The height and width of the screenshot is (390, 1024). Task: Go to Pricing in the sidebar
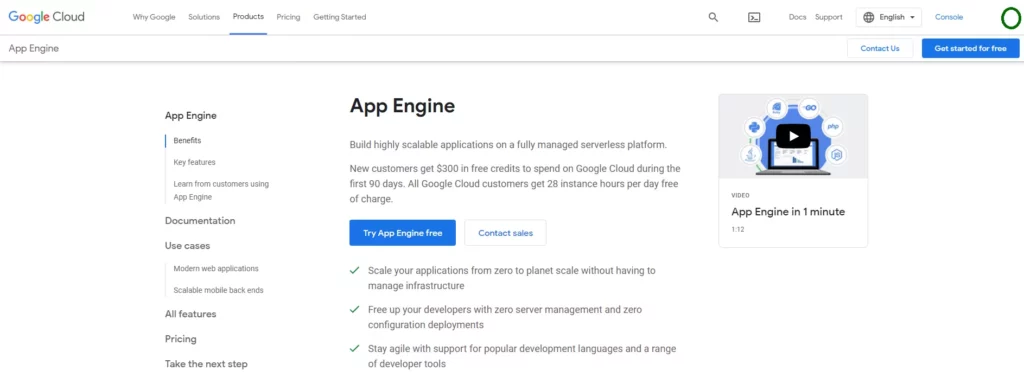point(180,339)
